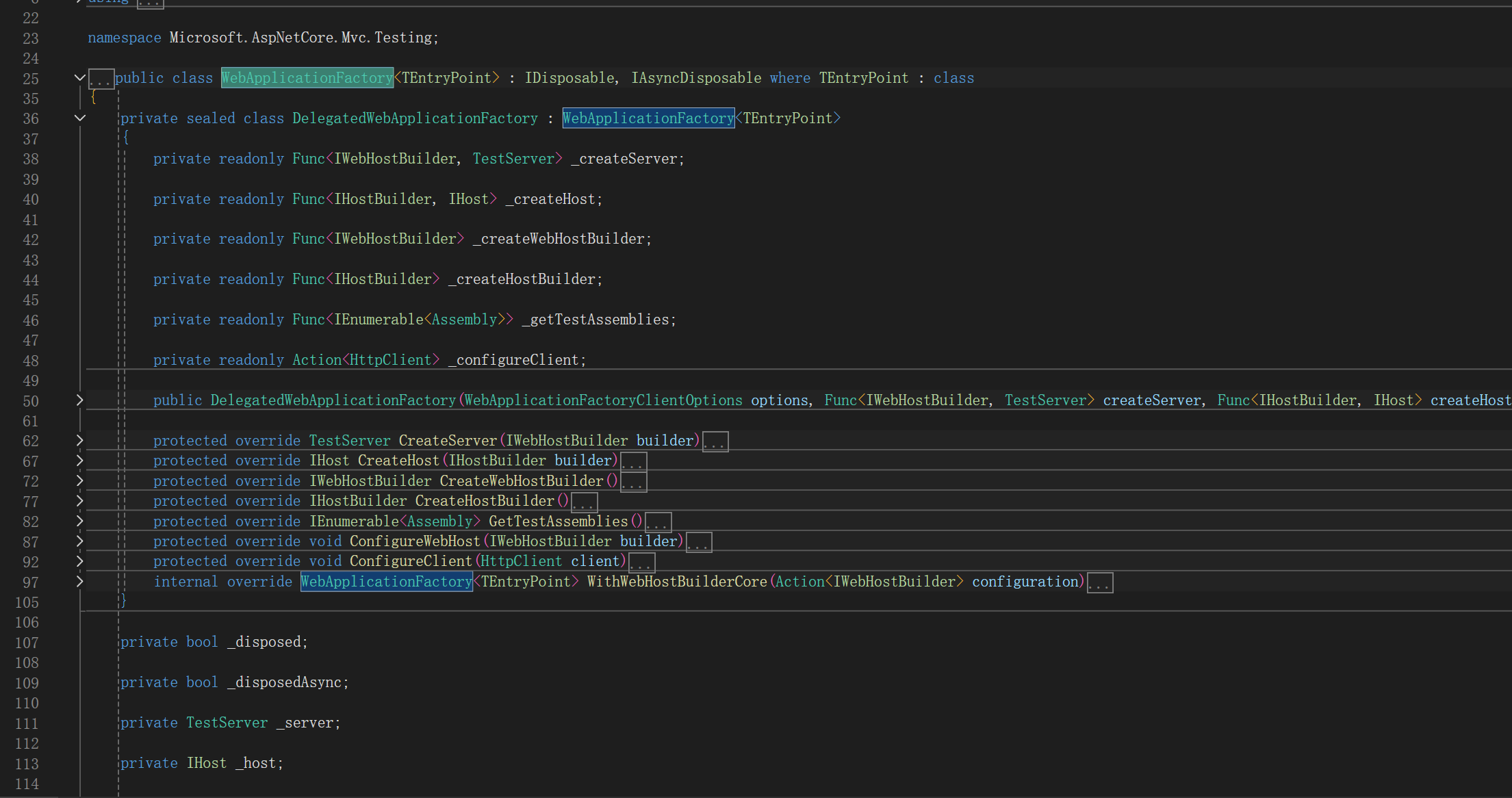Click the ellipsis box after WithWebHostBuilderCore signature
1512x798 pixels.
click(1099, 582)
